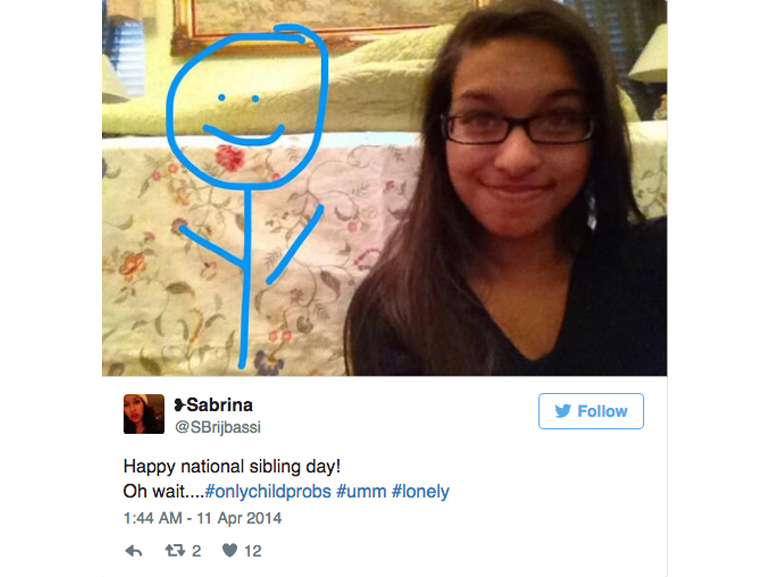770x577 pixels.
Task: View the retweet count of 2
Action: (x=196, y=551)
